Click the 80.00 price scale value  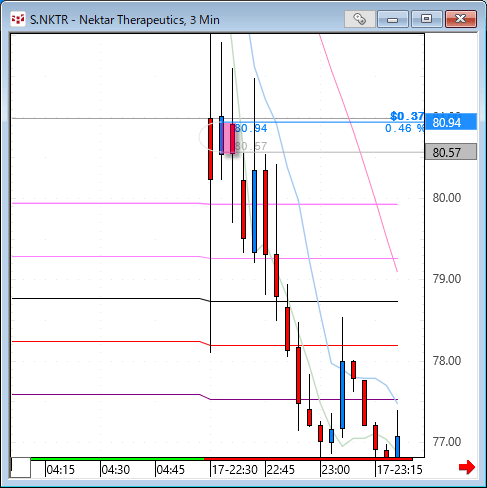pos(447,198)
